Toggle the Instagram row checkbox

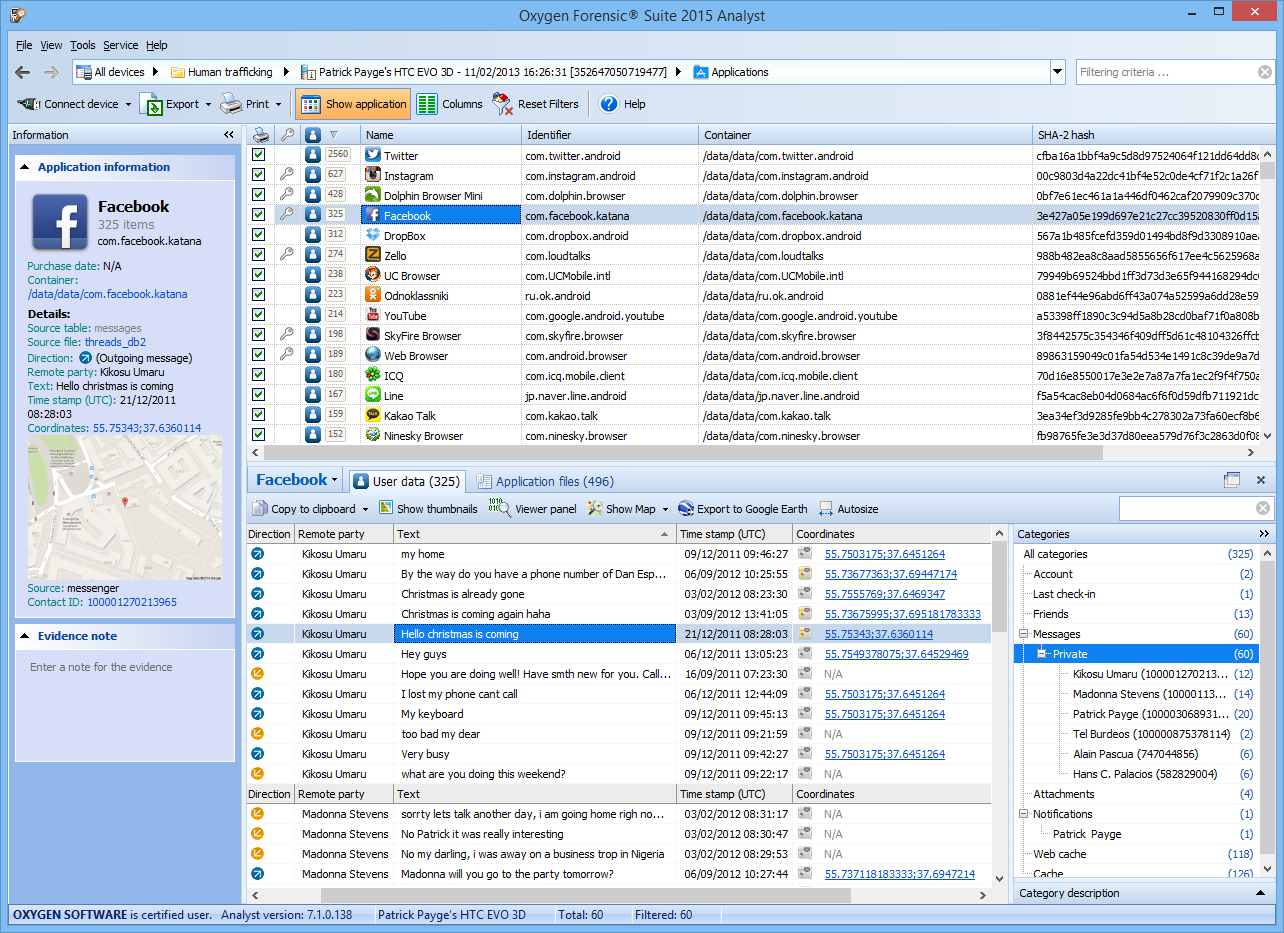pyautogui.click(x=259, y=176)
